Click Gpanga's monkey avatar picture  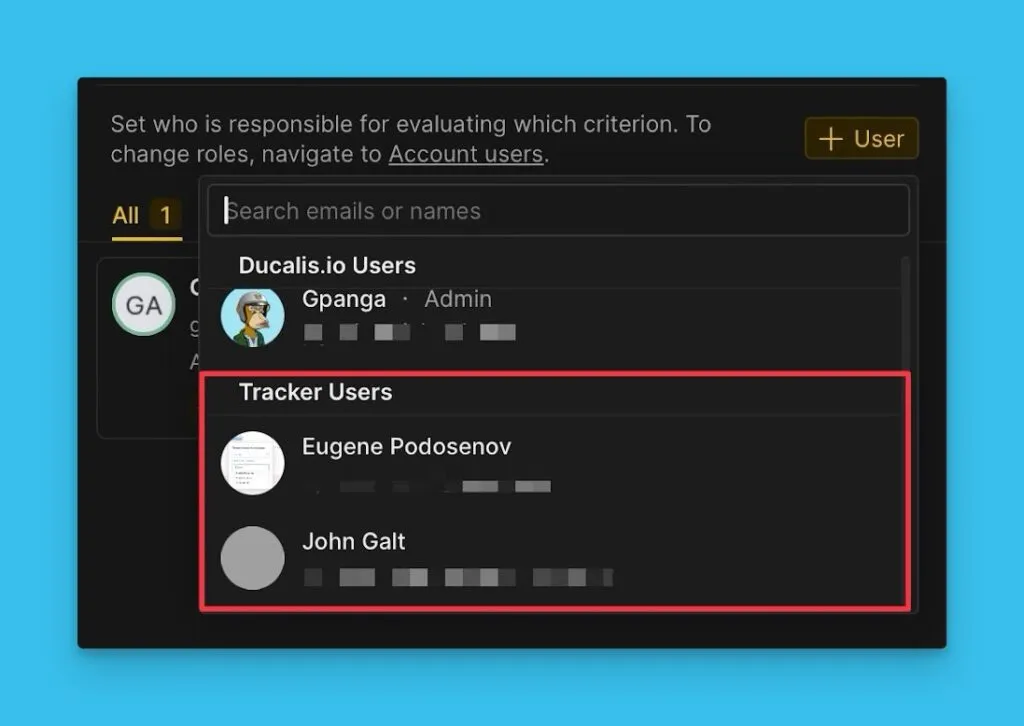252,315
